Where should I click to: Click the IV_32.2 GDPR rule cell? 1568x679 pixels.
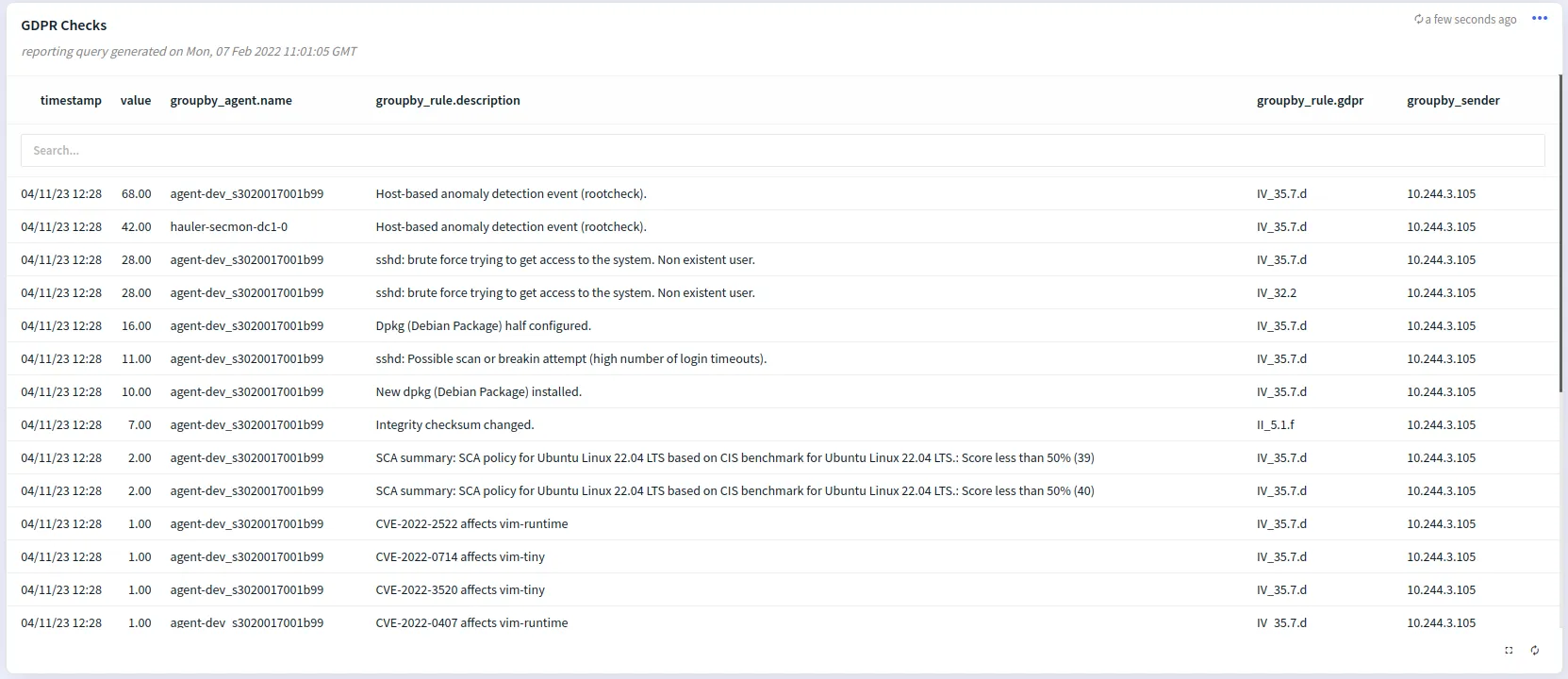[1276, 293]
